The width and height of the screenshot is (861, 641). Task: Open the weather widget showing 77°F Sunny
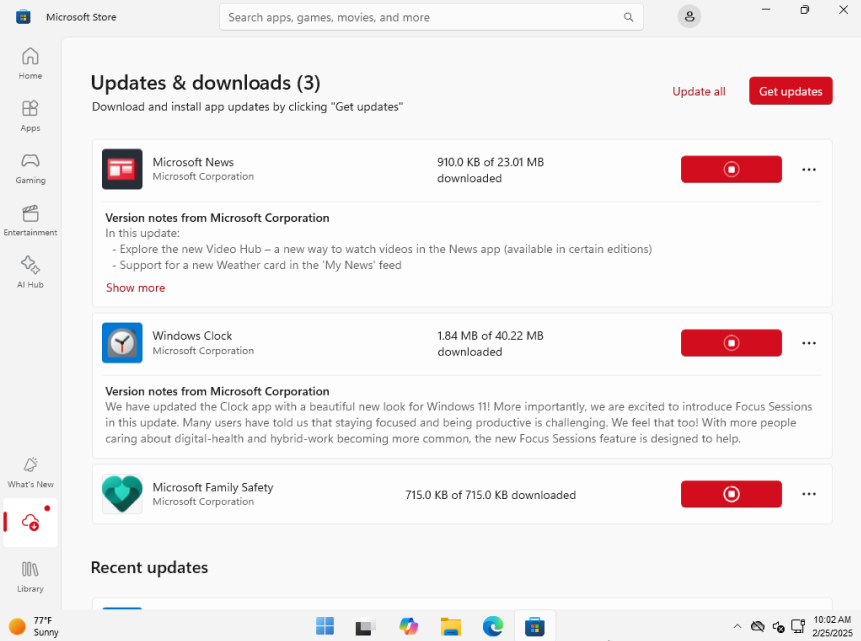click(x=33, y=626)
